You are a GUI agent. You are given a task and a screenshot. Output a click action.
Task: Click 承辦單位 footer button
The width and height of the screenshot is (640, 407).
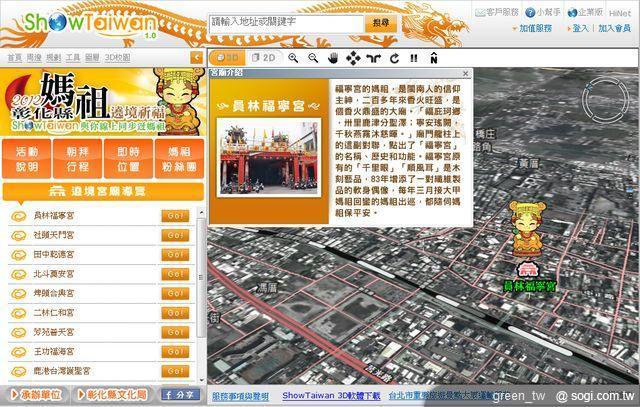point(36,394)
